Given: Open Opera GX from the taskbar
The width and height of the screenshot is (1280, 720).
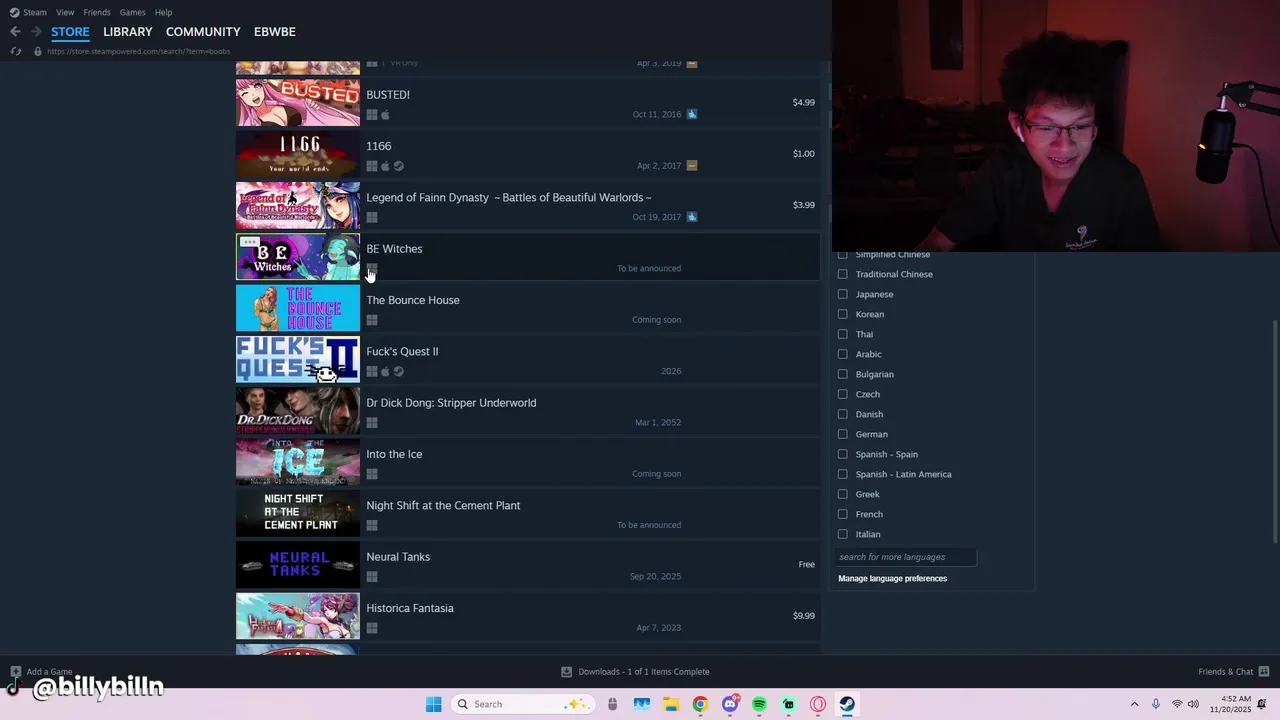Looking at the screenshot, I should 818,704.
